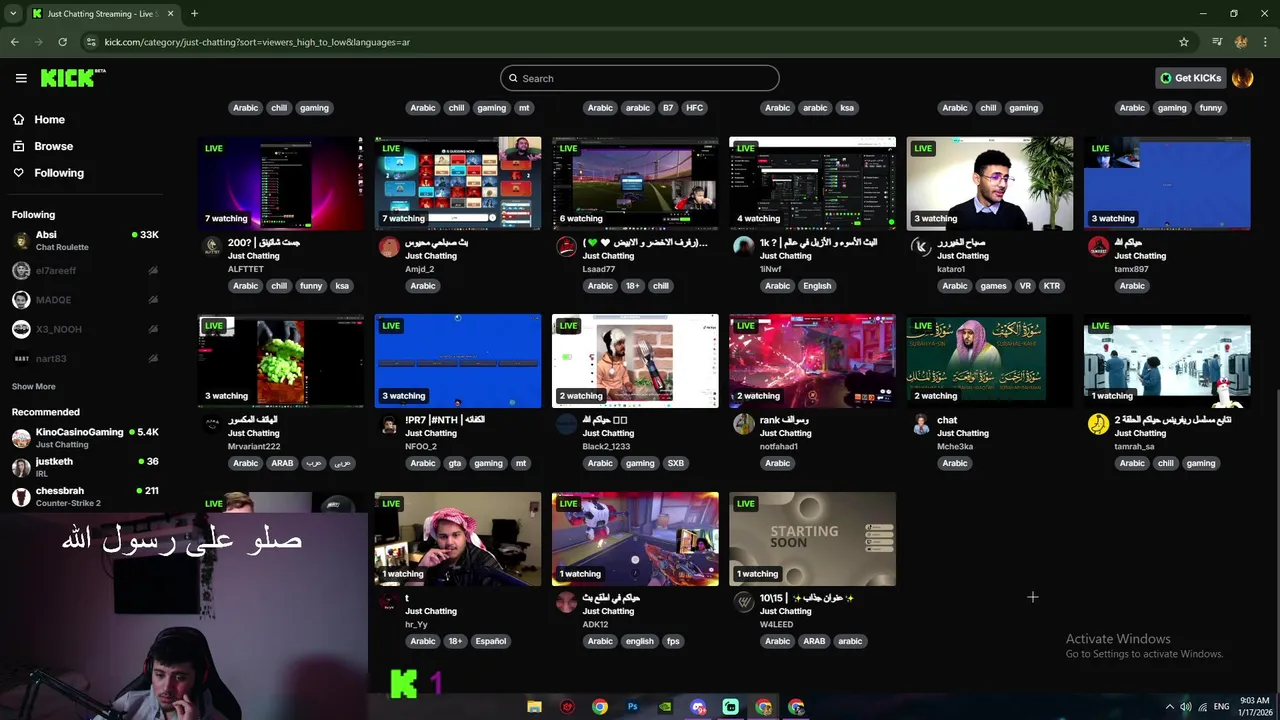Viewport: 1280px width, 720px height.
Task: Open Mrvariant222 stream thumbnail
Action: [281, 361]
